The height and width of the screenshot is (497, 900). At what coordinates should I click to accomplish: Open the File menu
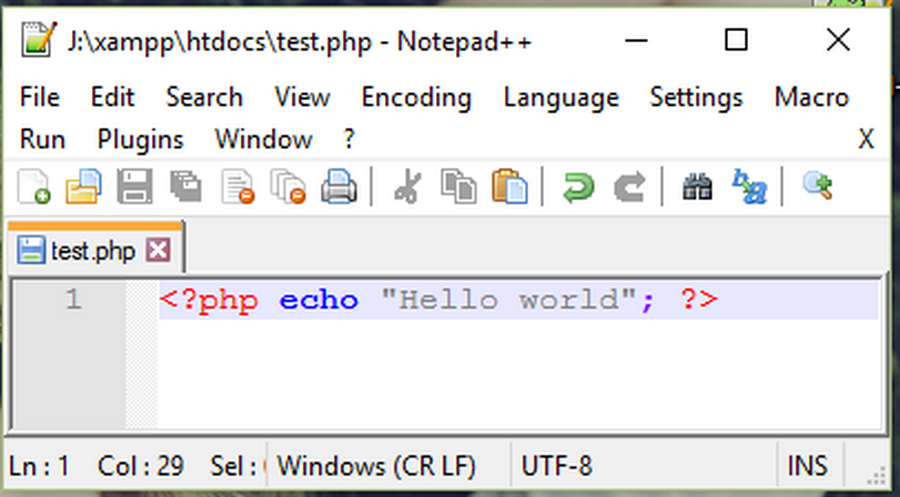[39, 97]
